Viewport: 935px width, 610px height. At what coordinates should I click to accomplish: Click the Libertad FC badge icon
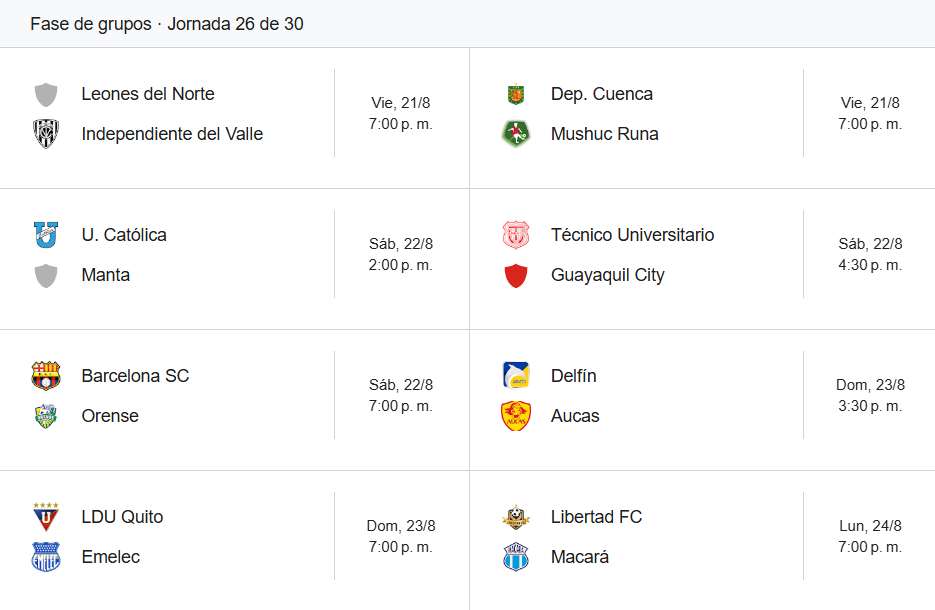click(516, 516)
